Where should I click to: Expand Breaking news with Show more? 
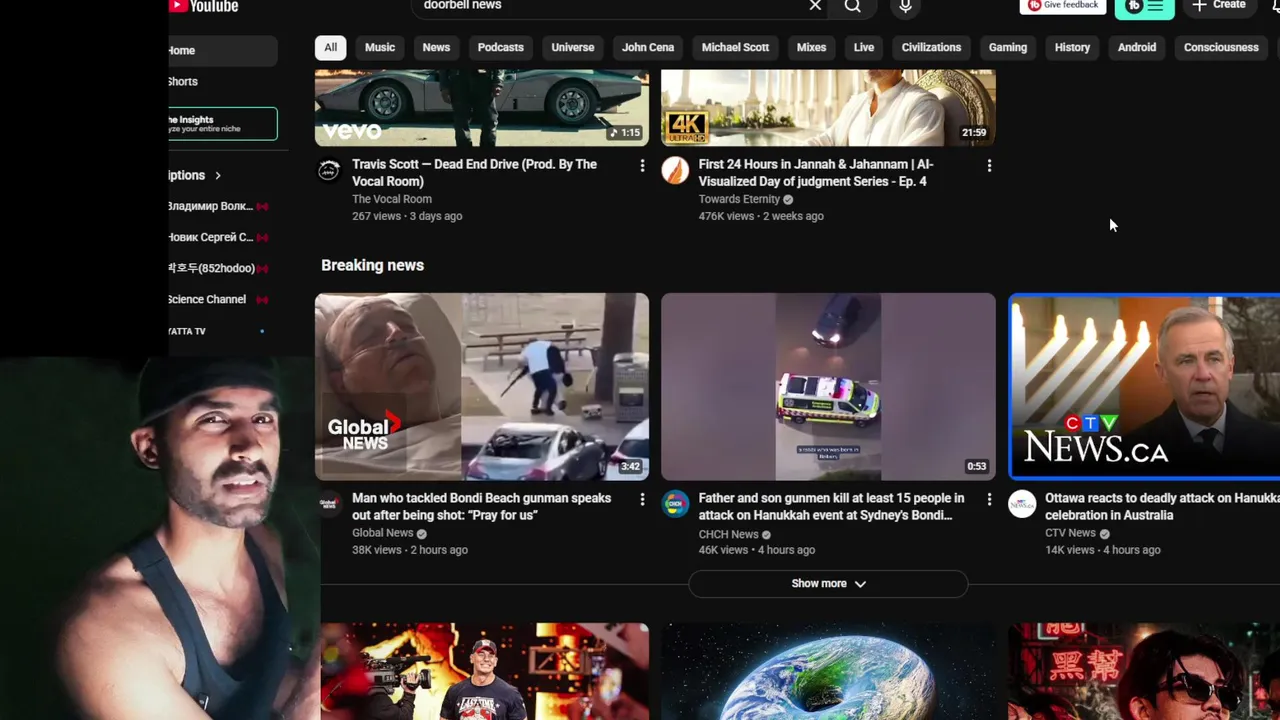click(x=828, y=583)
